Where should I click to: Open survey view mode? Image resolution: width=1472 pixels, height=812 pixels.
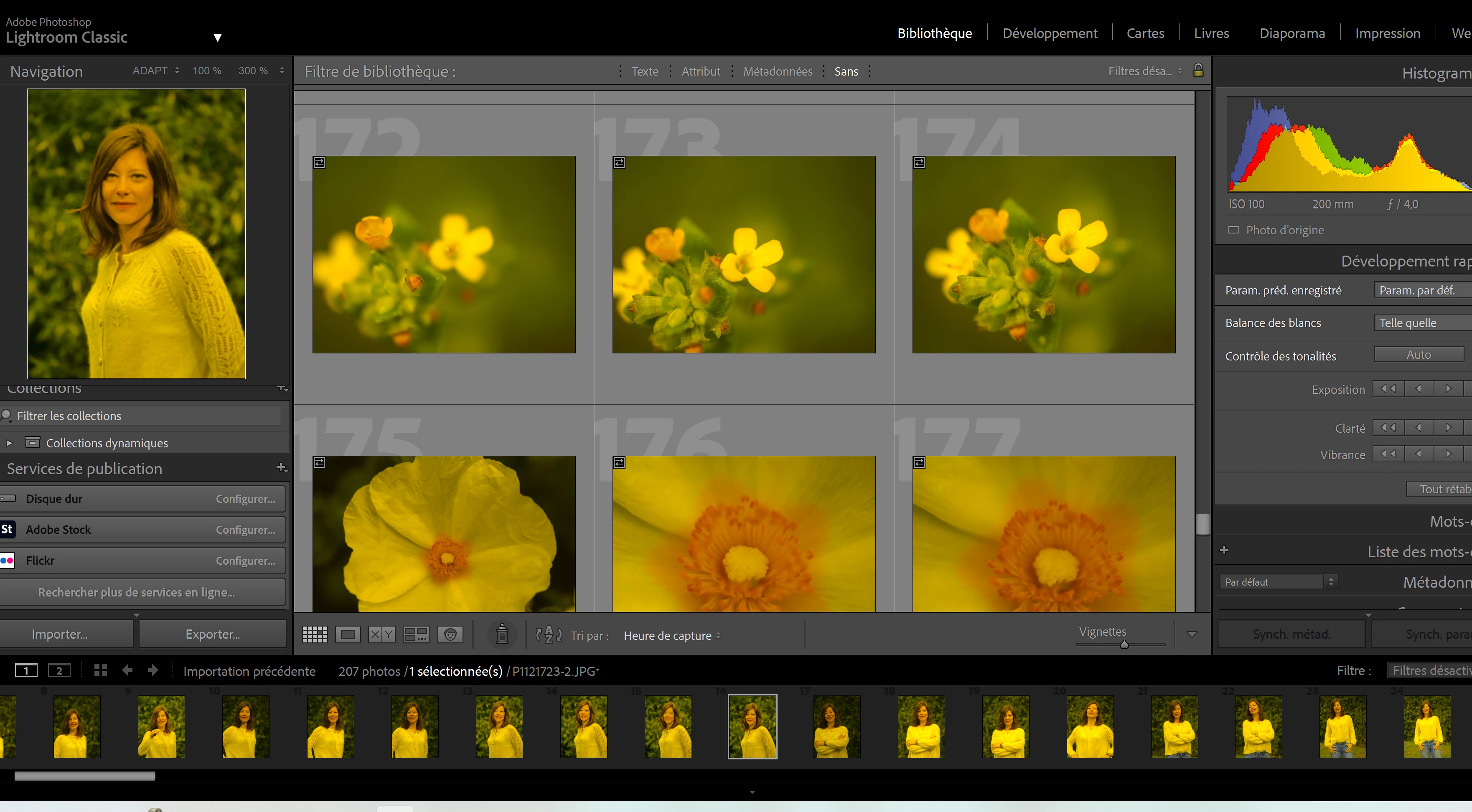click(x=415, y=634)
